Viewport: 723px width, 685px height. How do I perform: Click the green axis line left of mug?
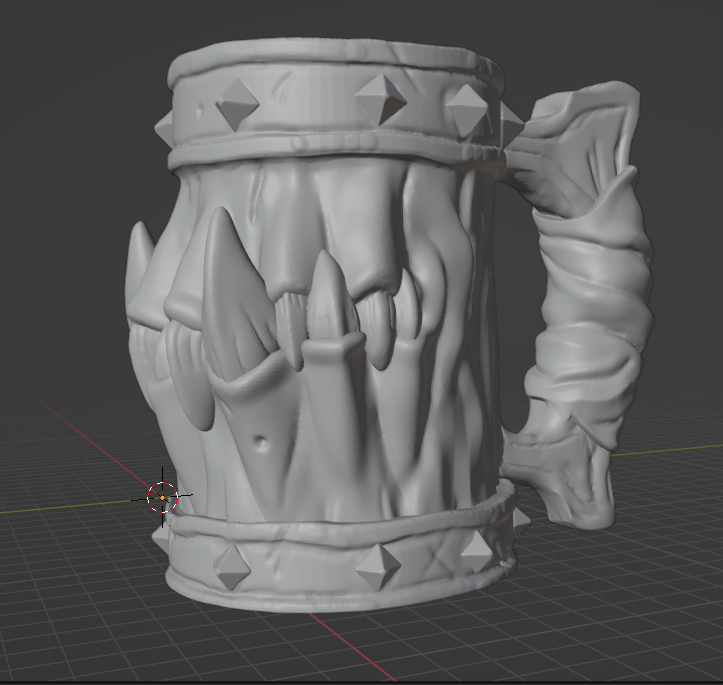tap(69, 506)
